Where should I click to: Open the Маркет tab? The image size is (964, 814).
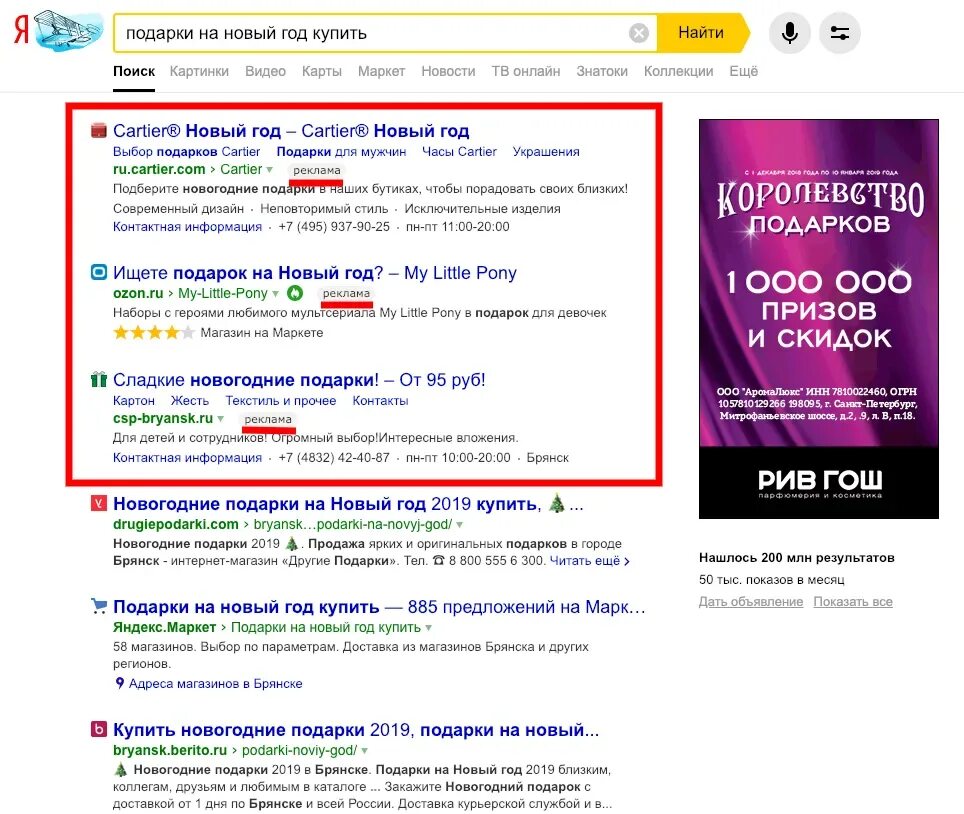(381, 71)
